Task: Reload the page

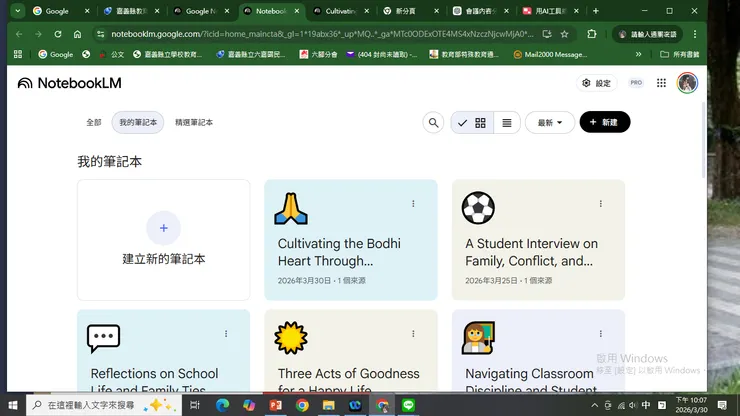Action: point(58,34)
